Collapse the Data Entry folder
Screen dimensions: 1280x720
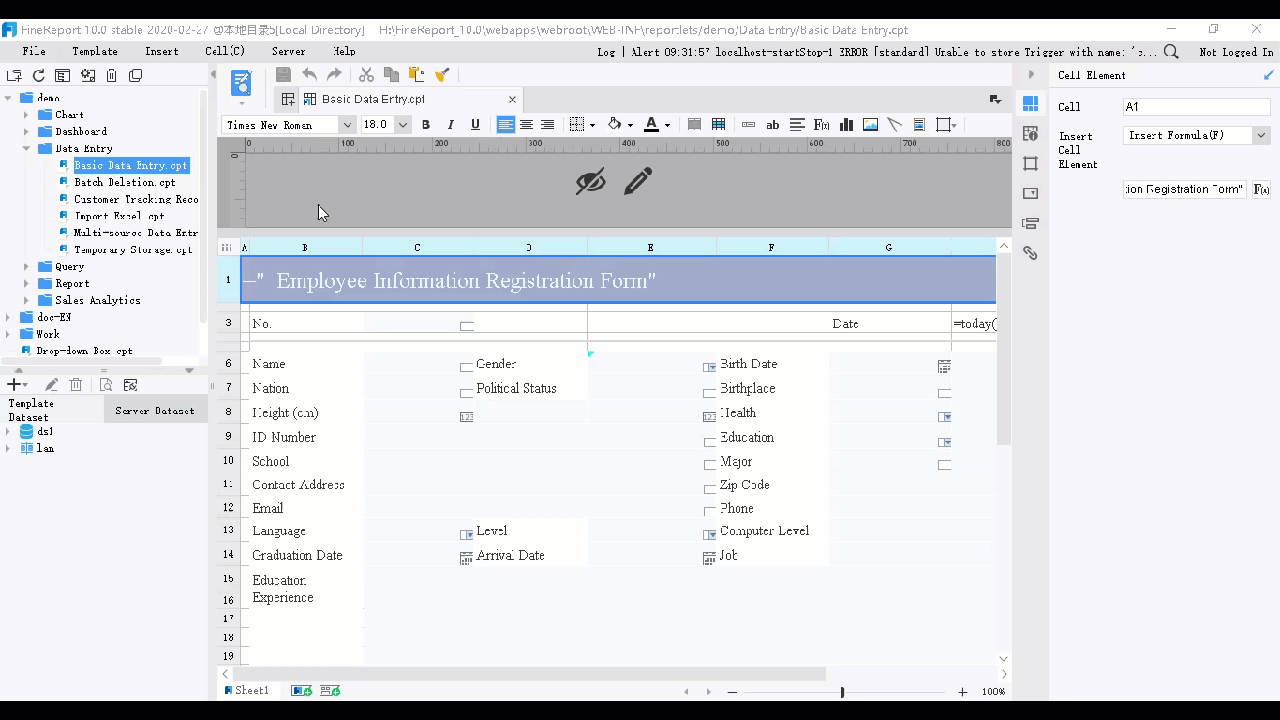point(27,148)
